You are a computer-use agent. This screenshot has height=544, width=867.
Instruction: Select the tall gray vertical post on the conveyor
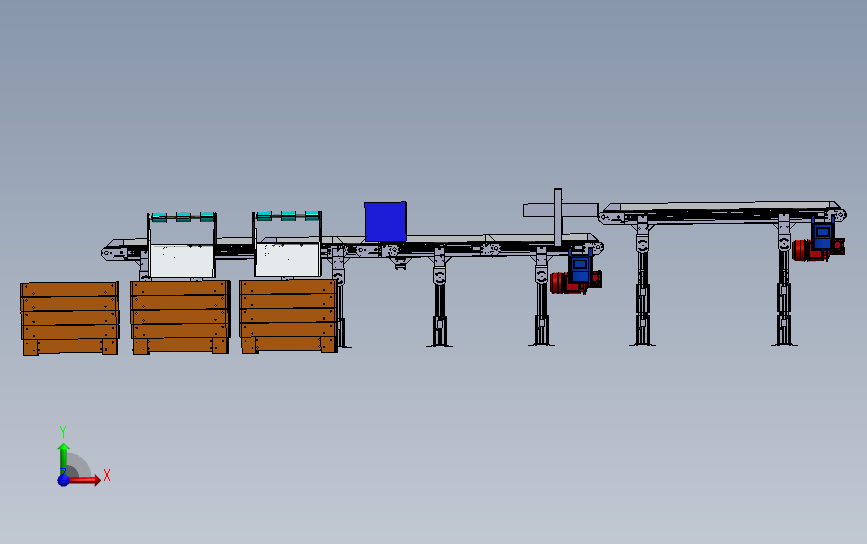558,217
